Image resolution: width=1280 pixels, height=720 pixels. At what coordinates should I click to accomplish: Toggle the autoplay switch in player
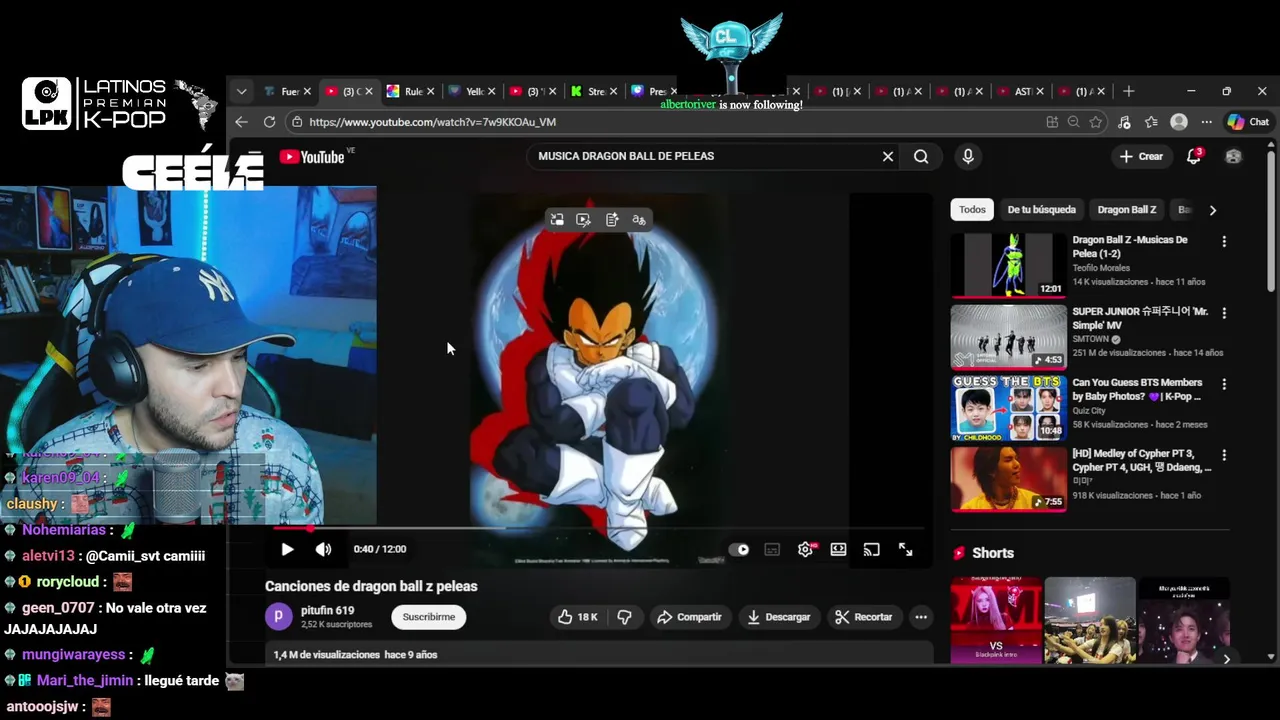pyautogui.click(x=739, y=549)
